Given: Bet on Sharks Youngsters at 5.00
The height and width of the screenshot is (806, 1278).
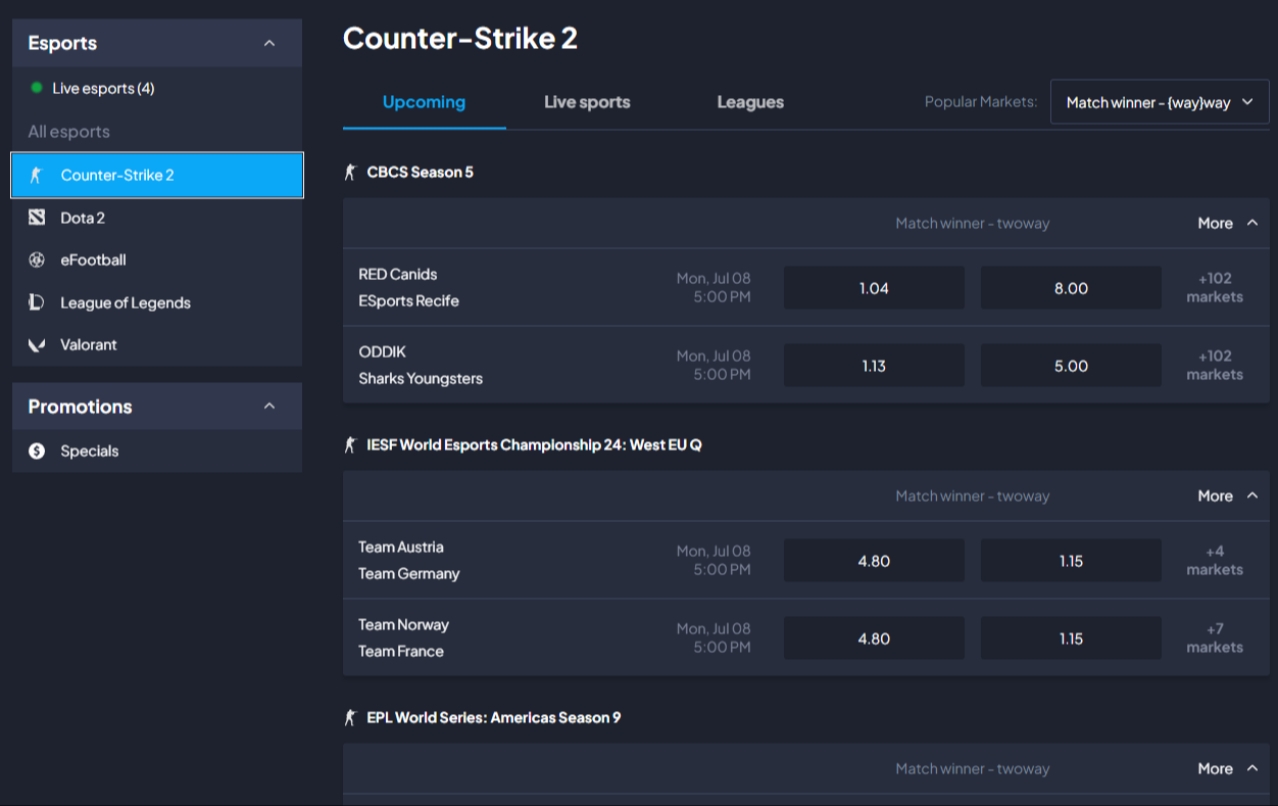Looking at the screenshot, I should 1071,366.
